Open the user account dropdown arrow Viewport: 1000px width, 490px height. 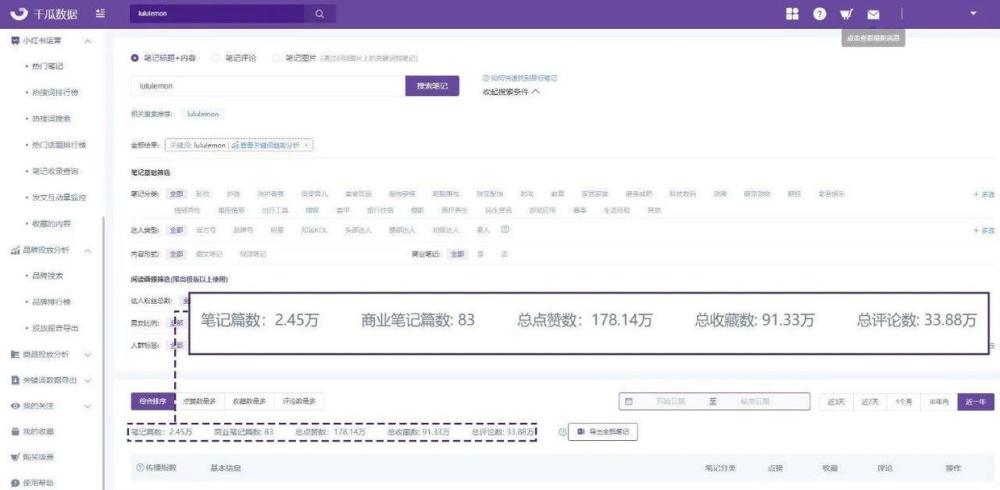[x=973, y=14]
